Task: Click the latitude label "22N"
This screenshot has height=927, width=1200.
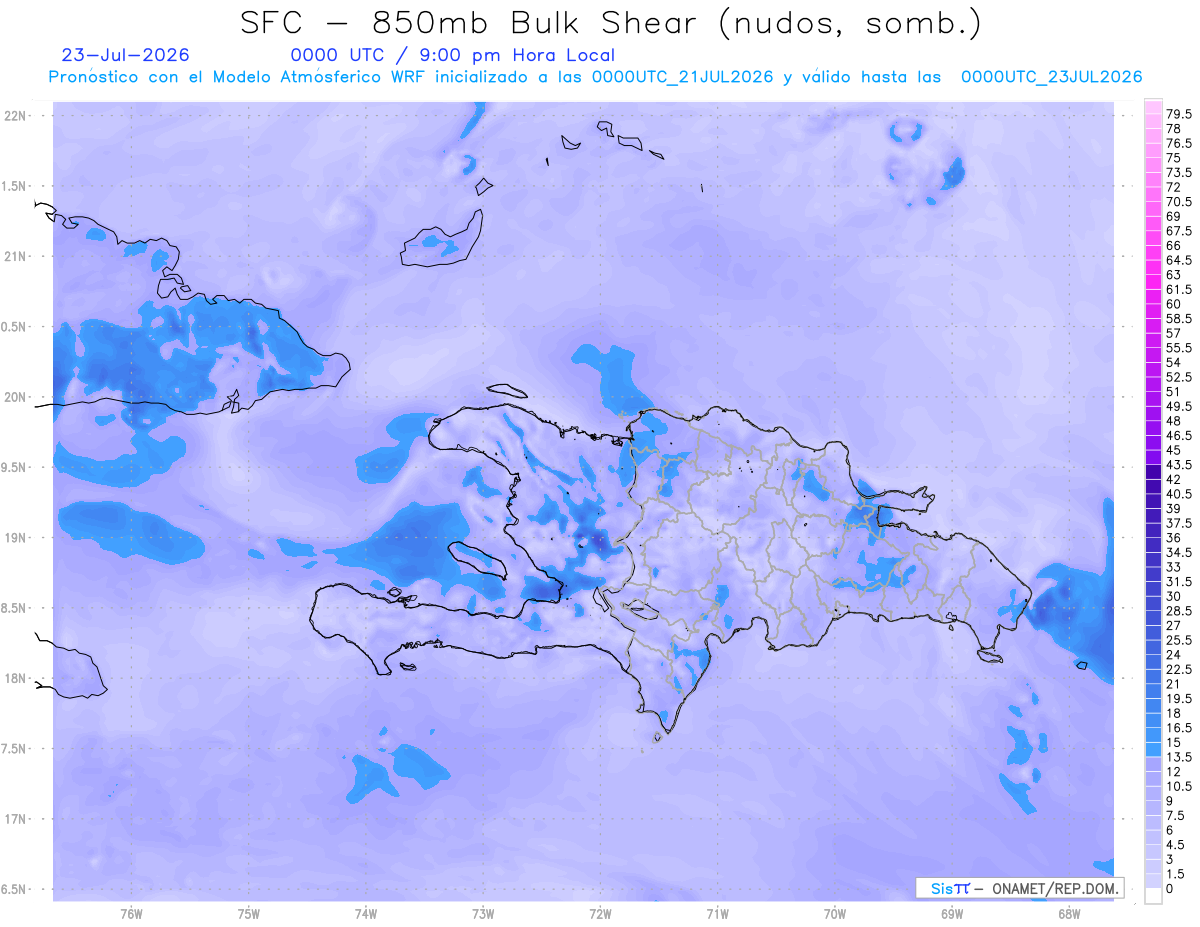Action: pyautogui.click(x=16, y=115)
